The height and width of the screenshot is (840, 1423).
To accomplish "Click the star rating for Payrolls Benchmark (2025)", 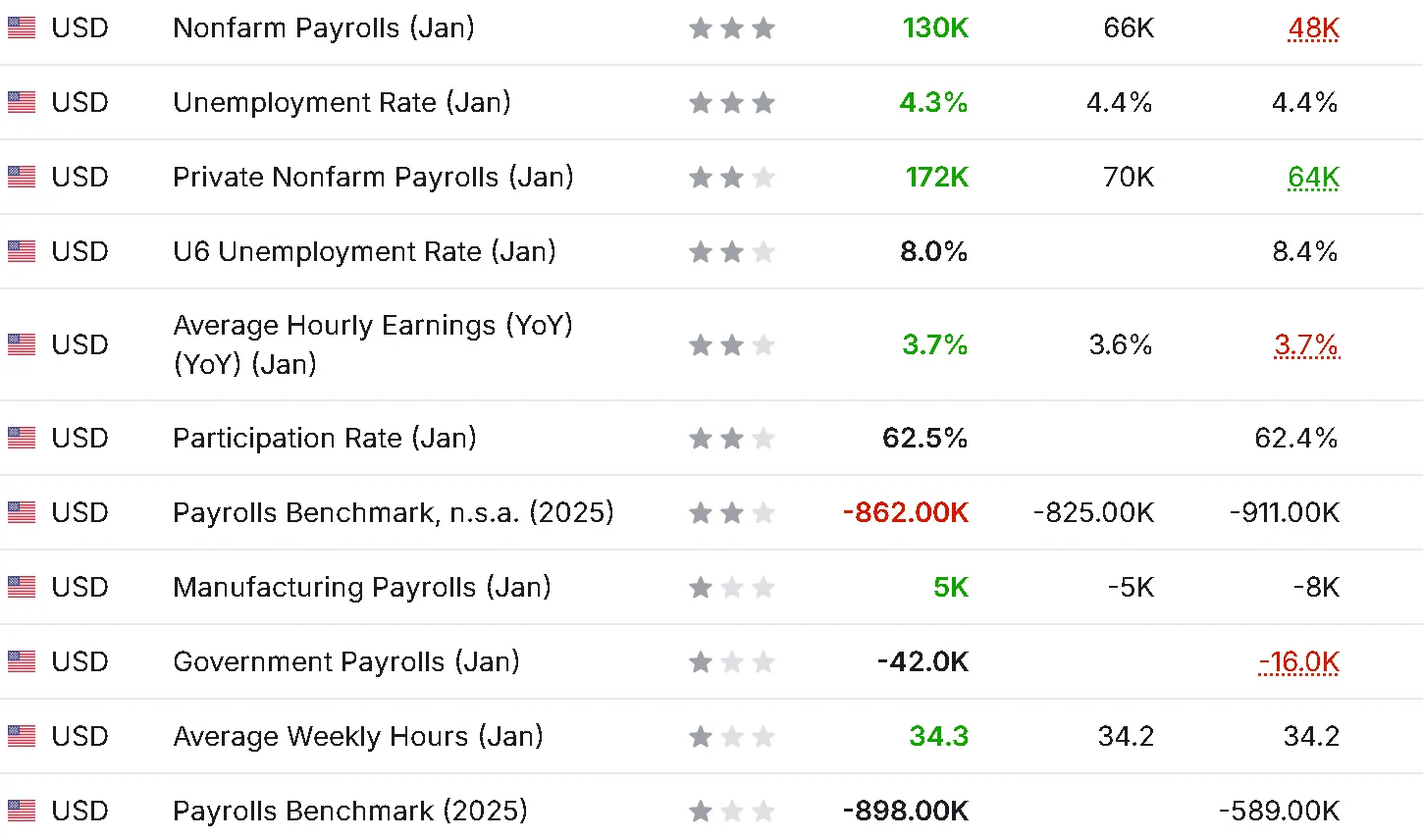I will tap(732, 811).
